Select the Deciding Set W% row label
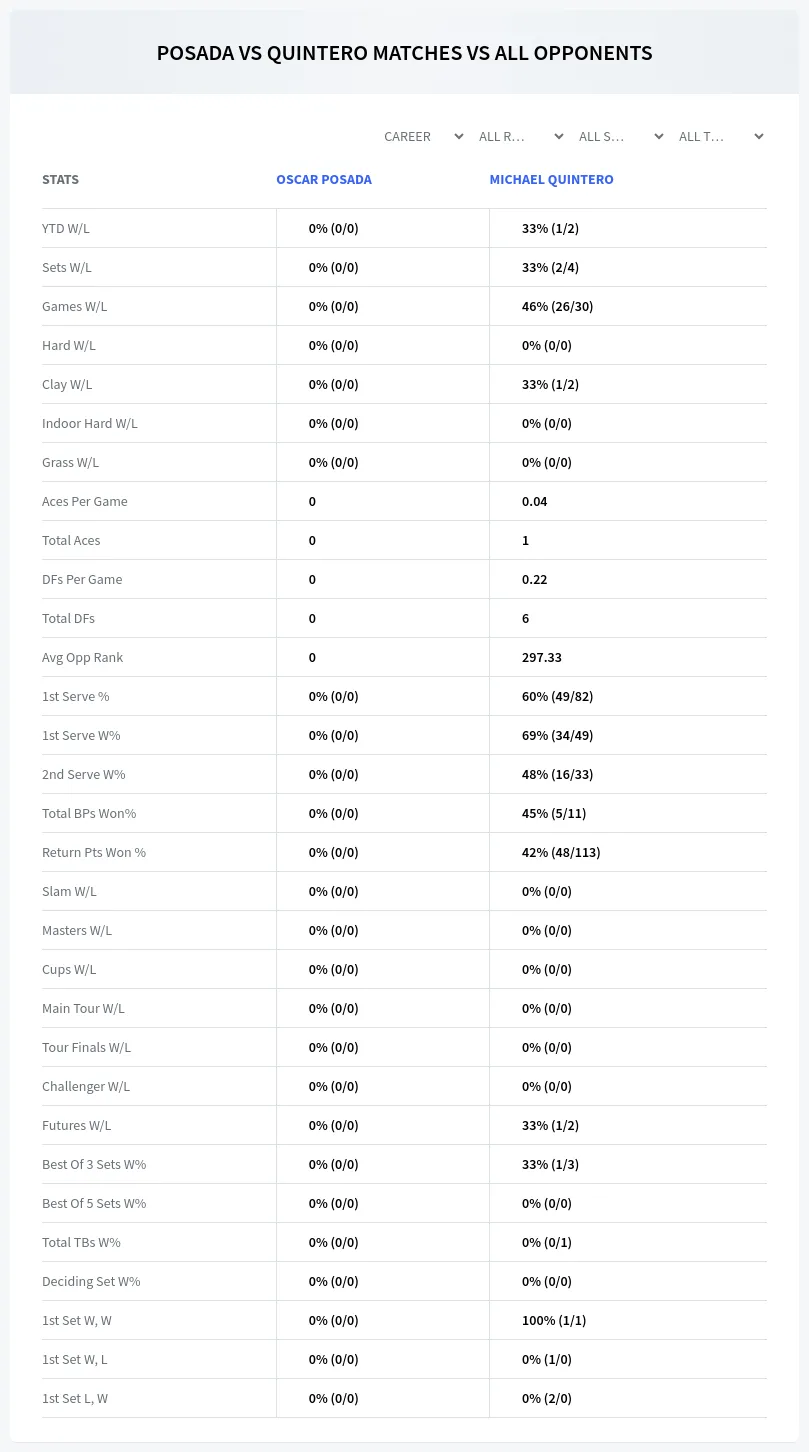 (91, 1281)
